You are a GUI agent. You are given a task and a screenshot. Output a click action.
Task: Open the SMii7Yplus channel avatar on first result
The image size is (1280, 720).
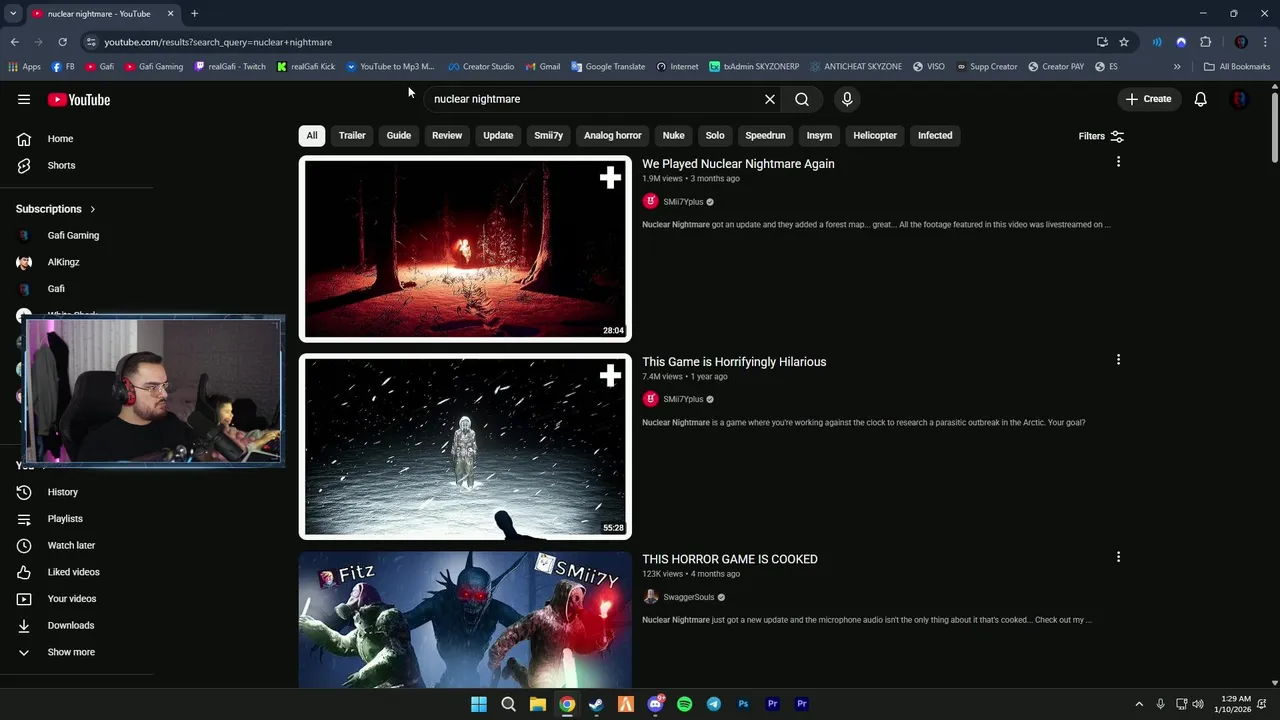coord(651,201)
